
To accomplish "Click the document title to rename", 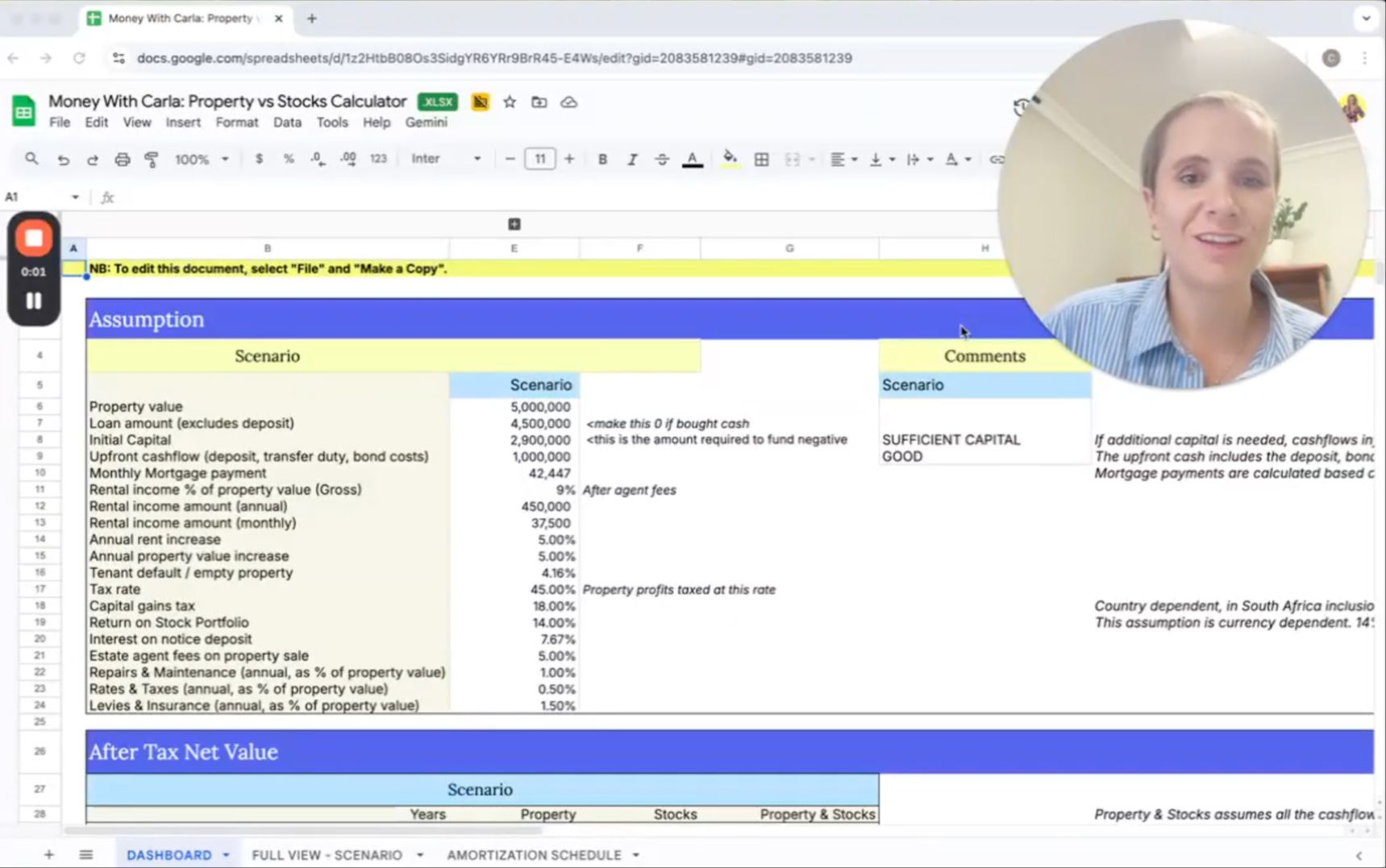I will click(227, 102).
